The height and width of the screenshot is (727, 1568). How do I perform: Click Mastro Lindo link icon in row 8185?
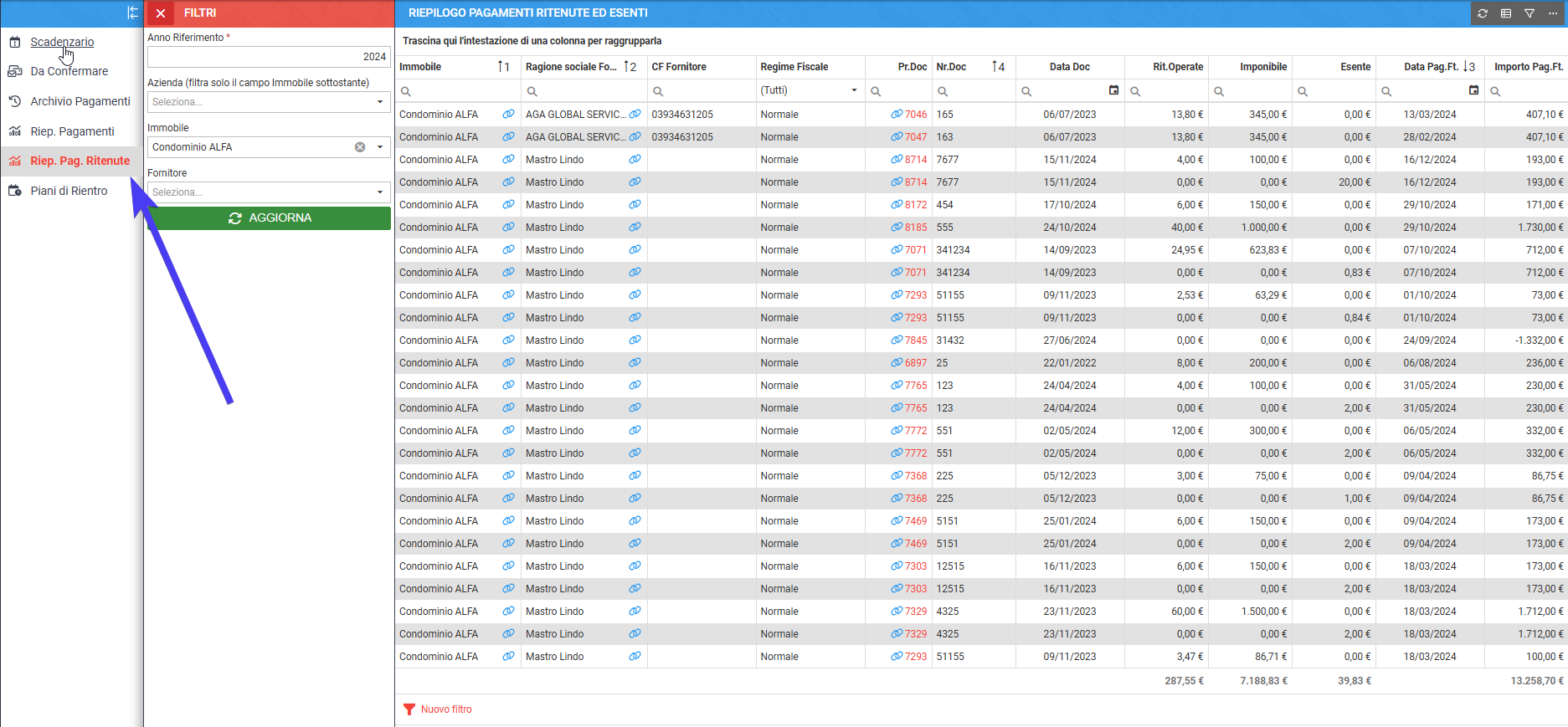635,227
